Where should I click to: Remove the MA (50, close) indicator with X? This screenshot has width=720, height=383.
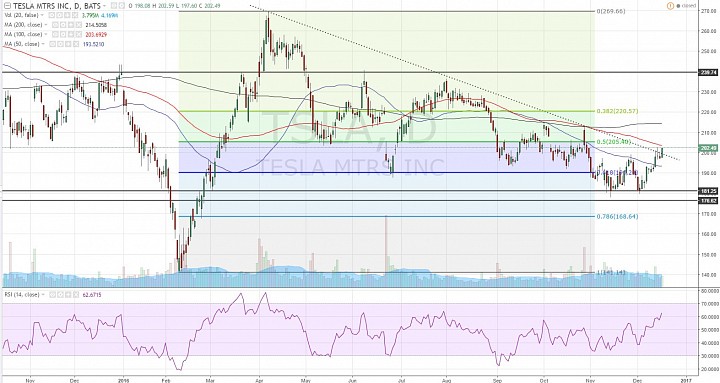click(76, 44)
